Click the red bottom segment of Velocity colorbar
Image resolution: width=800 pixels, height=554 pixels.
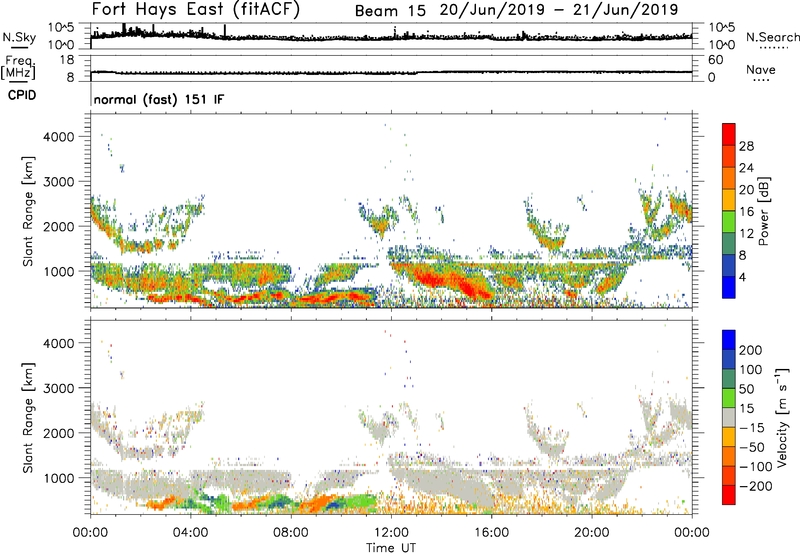(x=729, y=495)
